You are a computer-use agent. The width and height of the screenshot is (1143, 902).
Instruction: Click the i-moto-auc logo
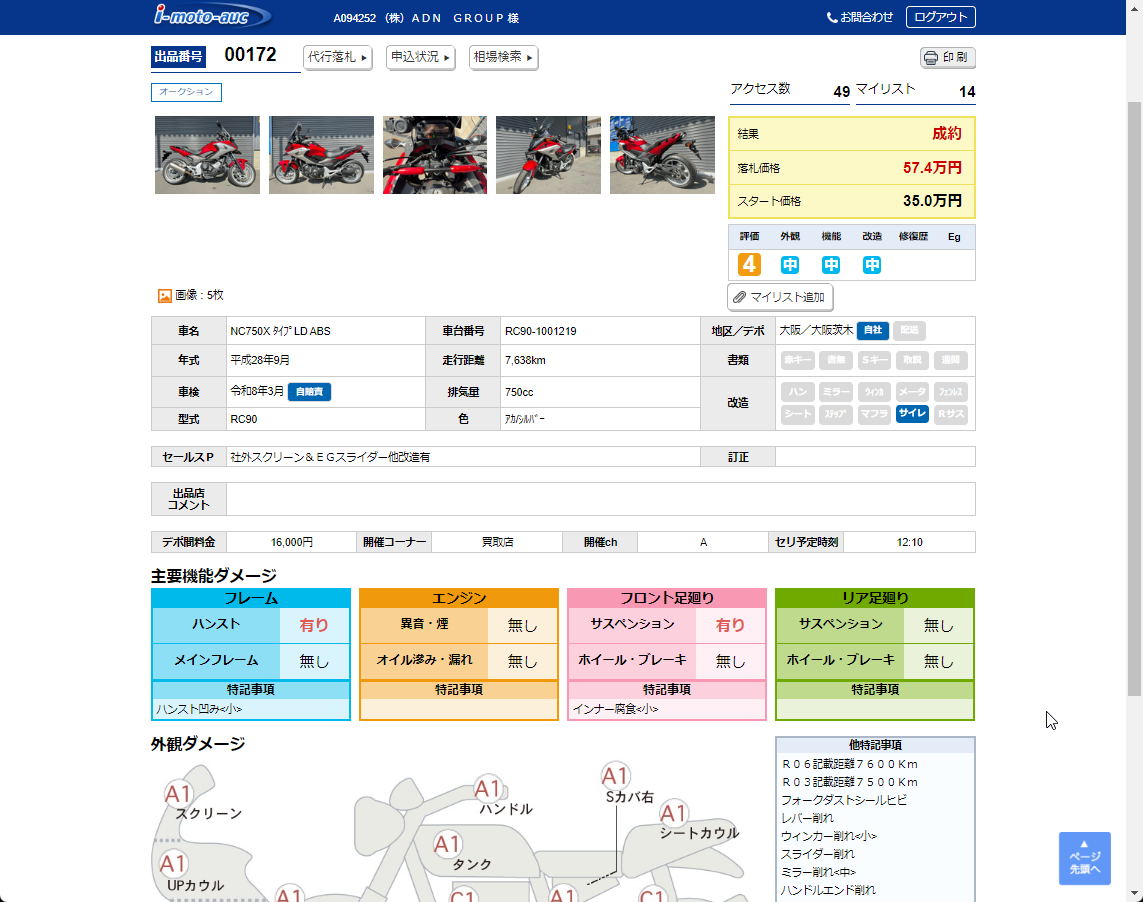tap(212, 15)
